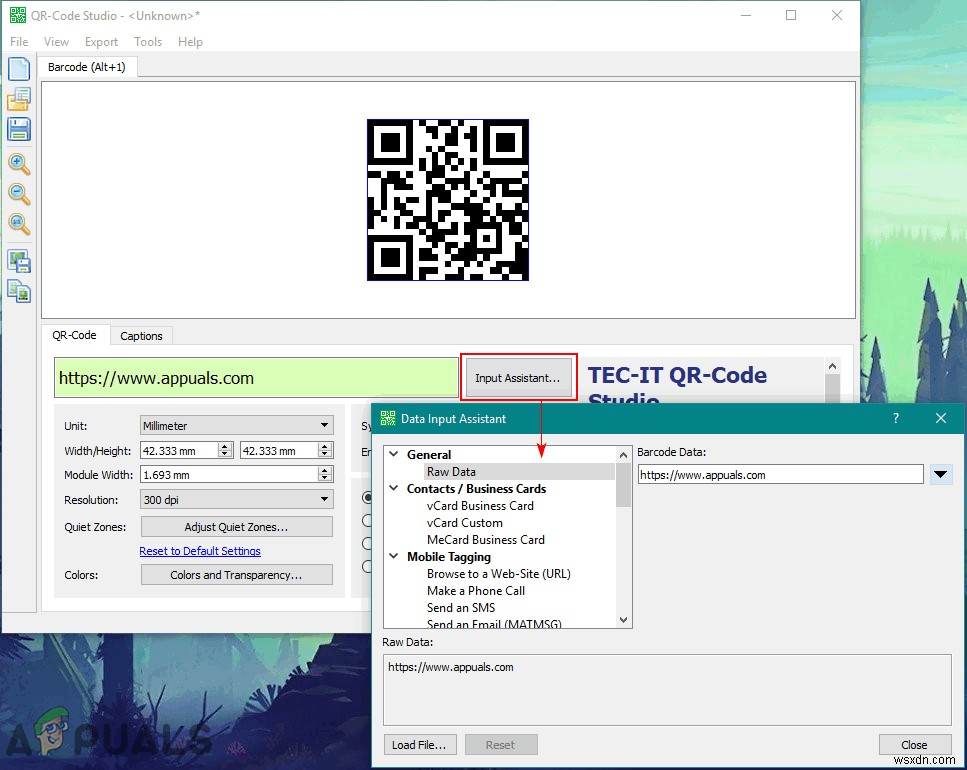967x770 pixels.
Task: Open the Export menu
Action: [101, 42]
